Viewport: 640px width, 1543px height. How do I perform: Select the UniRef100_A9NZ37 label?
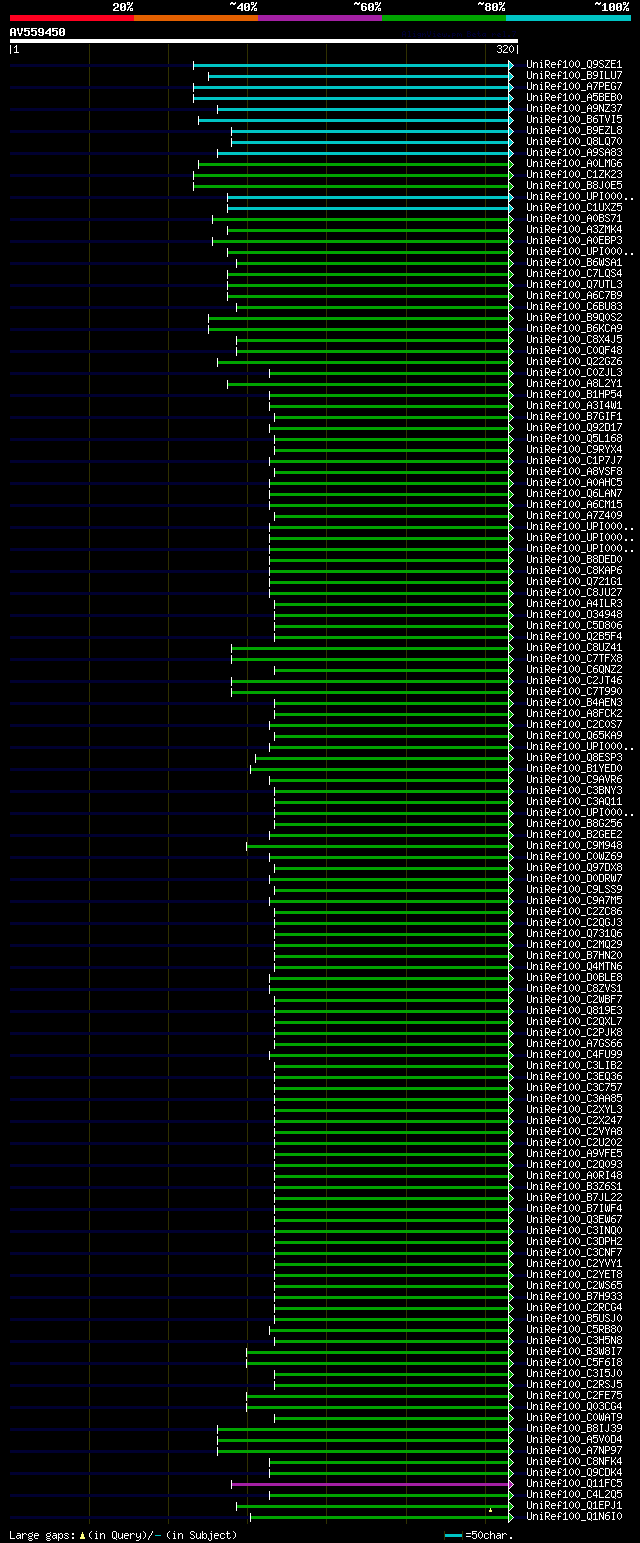point(574,109)
